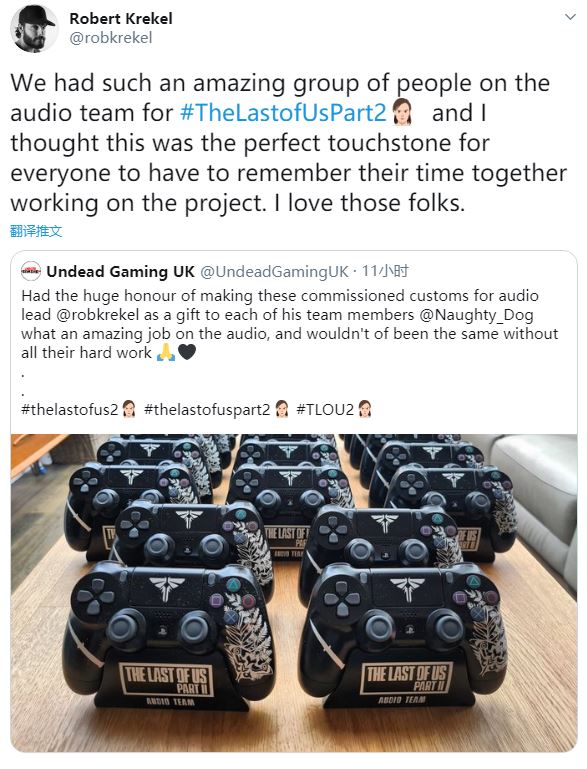Click the Ellie emoji after #TheLastofUsPart2
This screenshot has width=587, height=769.
click(x=402, y=112)
